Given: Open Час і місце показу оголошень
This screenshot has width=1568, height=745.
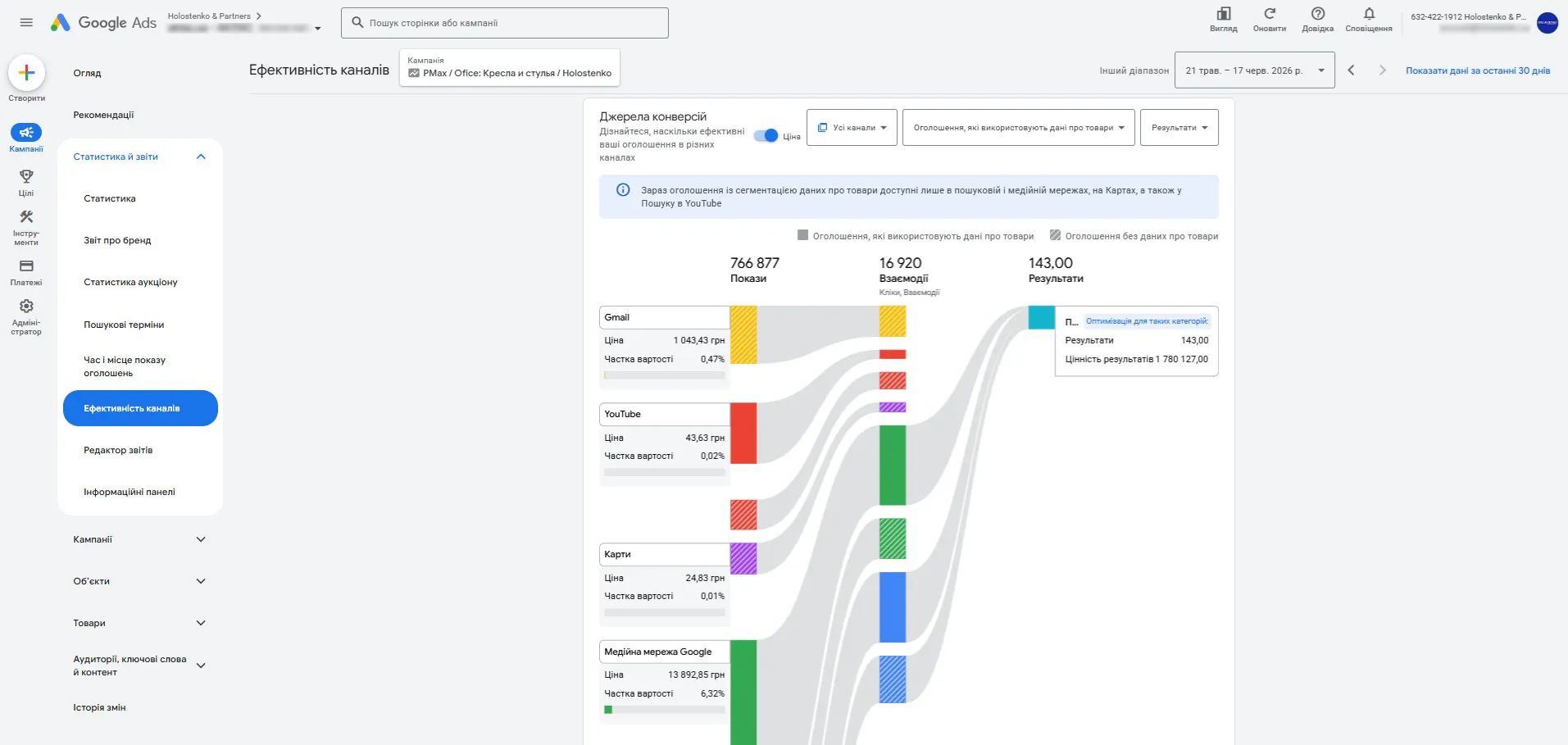Looking at the screenshot, I should [x=125, y=366].
